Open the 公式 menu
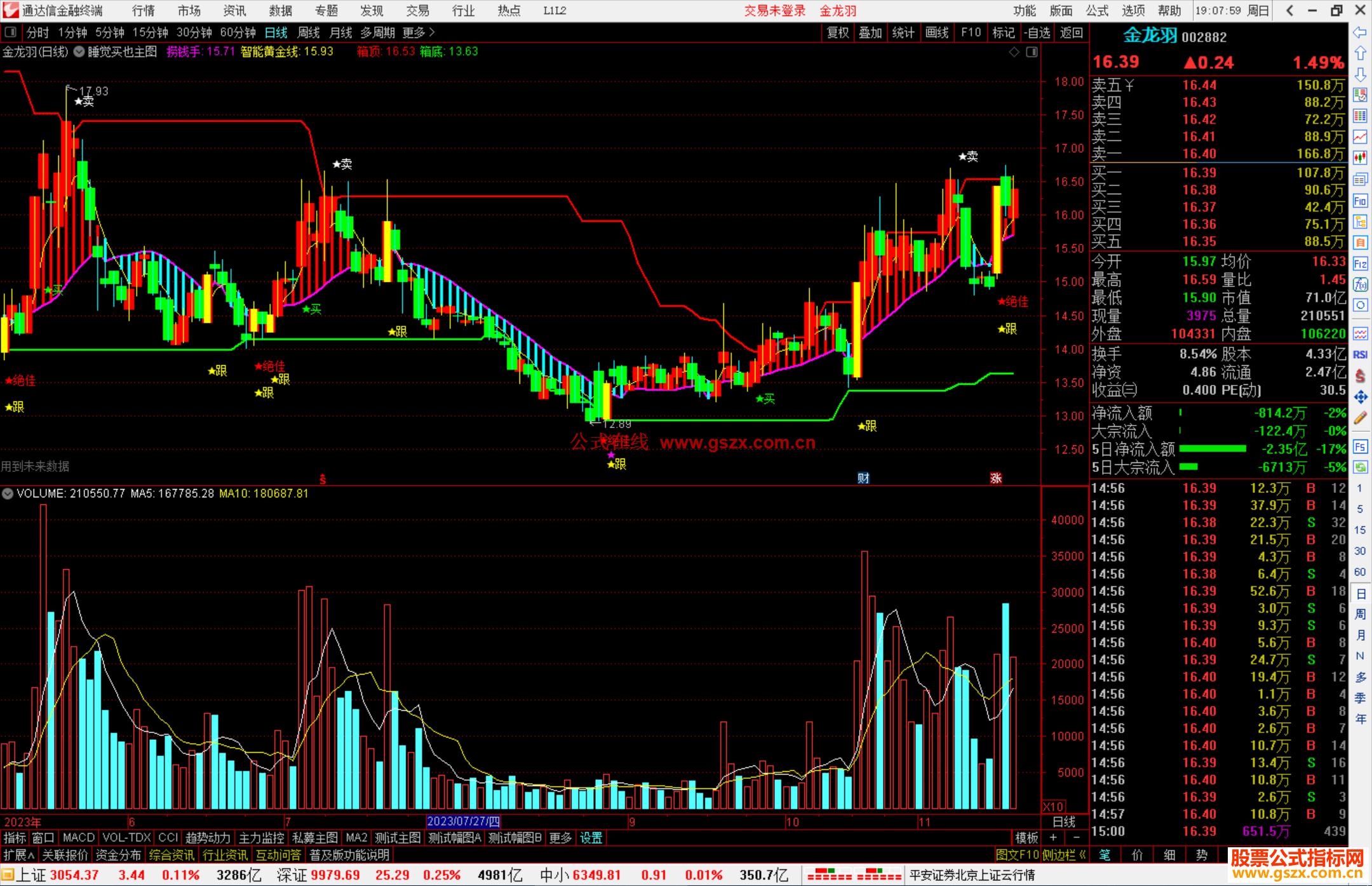The image size is (1372, 886). (x=1097, y=11)
